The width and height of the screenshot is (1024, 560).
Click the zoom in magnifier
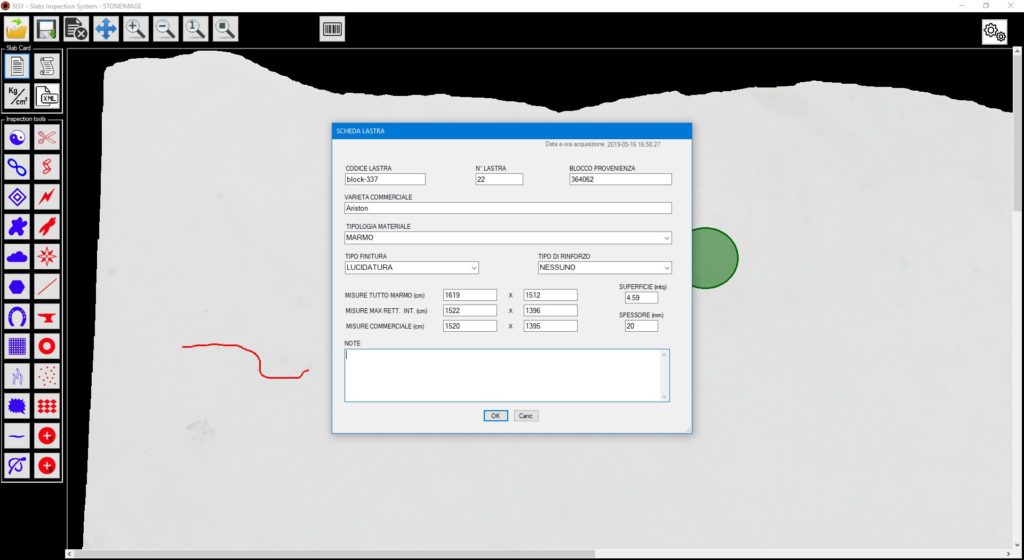136,29
